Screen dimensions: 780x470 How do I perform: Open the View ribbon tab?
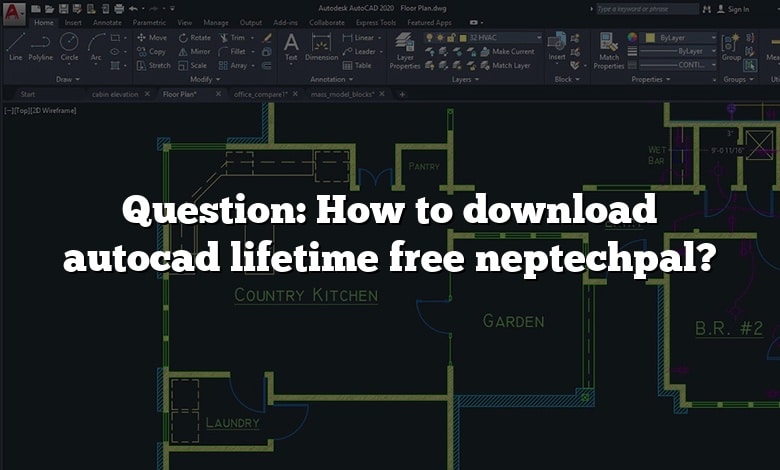(x=185, y=22)
